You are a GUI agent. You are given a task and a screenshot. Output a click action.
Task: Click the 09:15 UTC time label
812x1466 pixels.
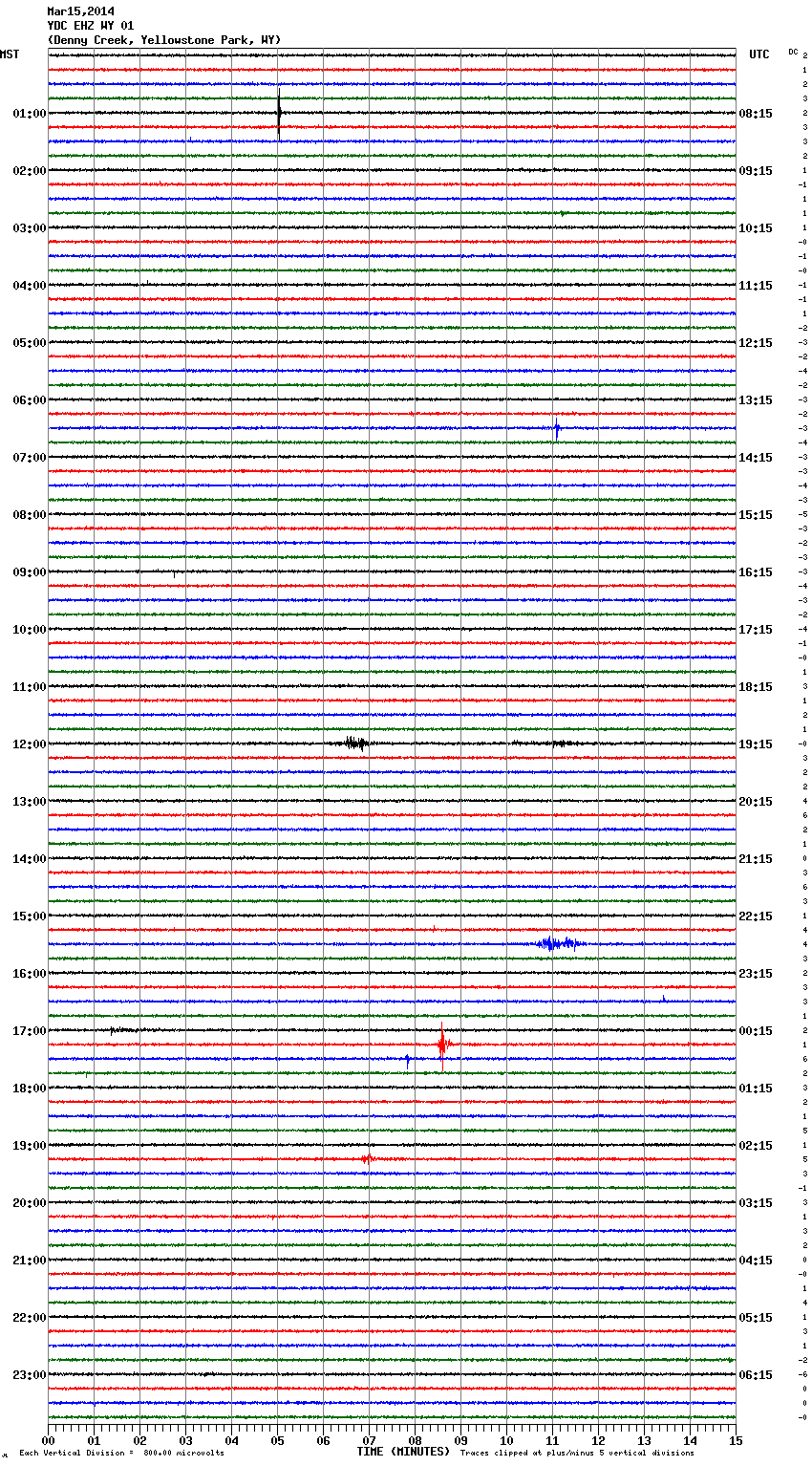pyautogui.click(x=756, y=171)
